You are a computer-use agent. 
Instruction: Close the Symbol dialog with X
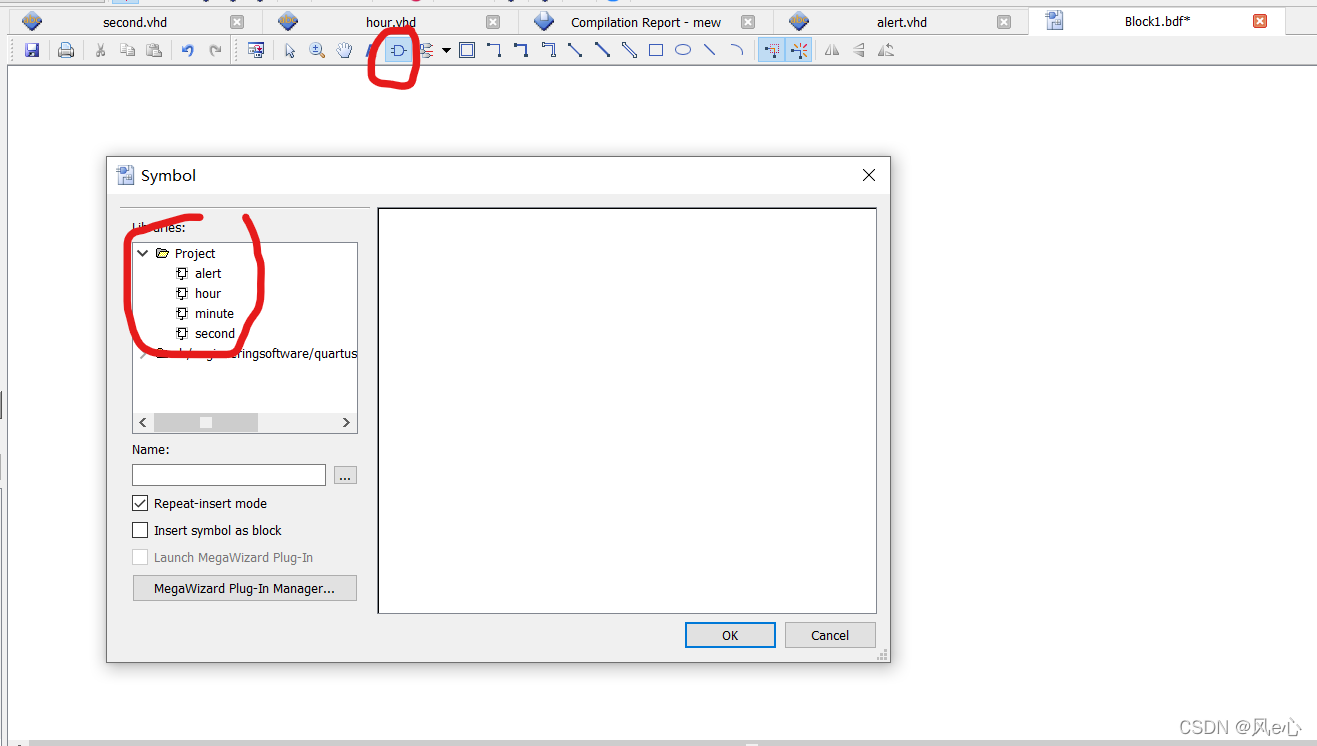click(869, 175)
